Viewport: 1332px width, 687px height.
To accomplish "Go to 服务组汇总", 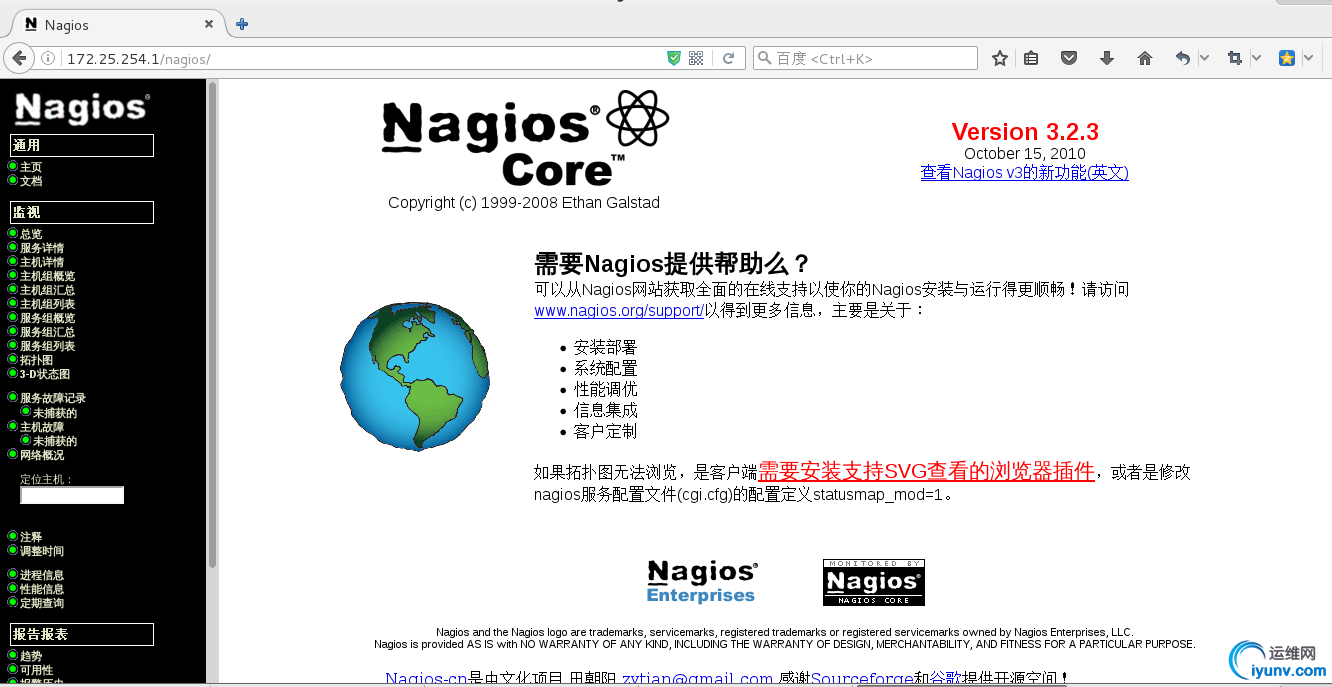I will pyautogui.click(x=47, y=332).
